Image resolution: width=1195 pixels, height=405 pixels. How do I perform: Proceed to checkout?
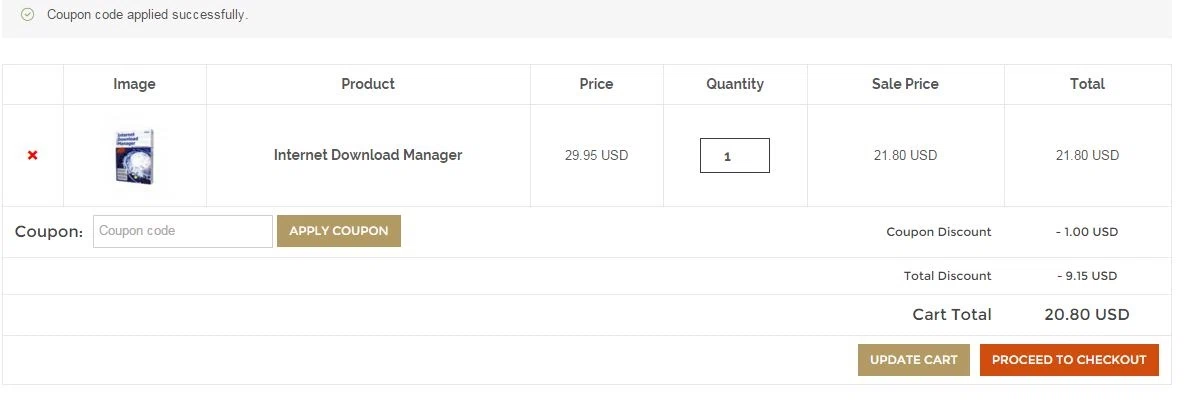point(1069,360)
